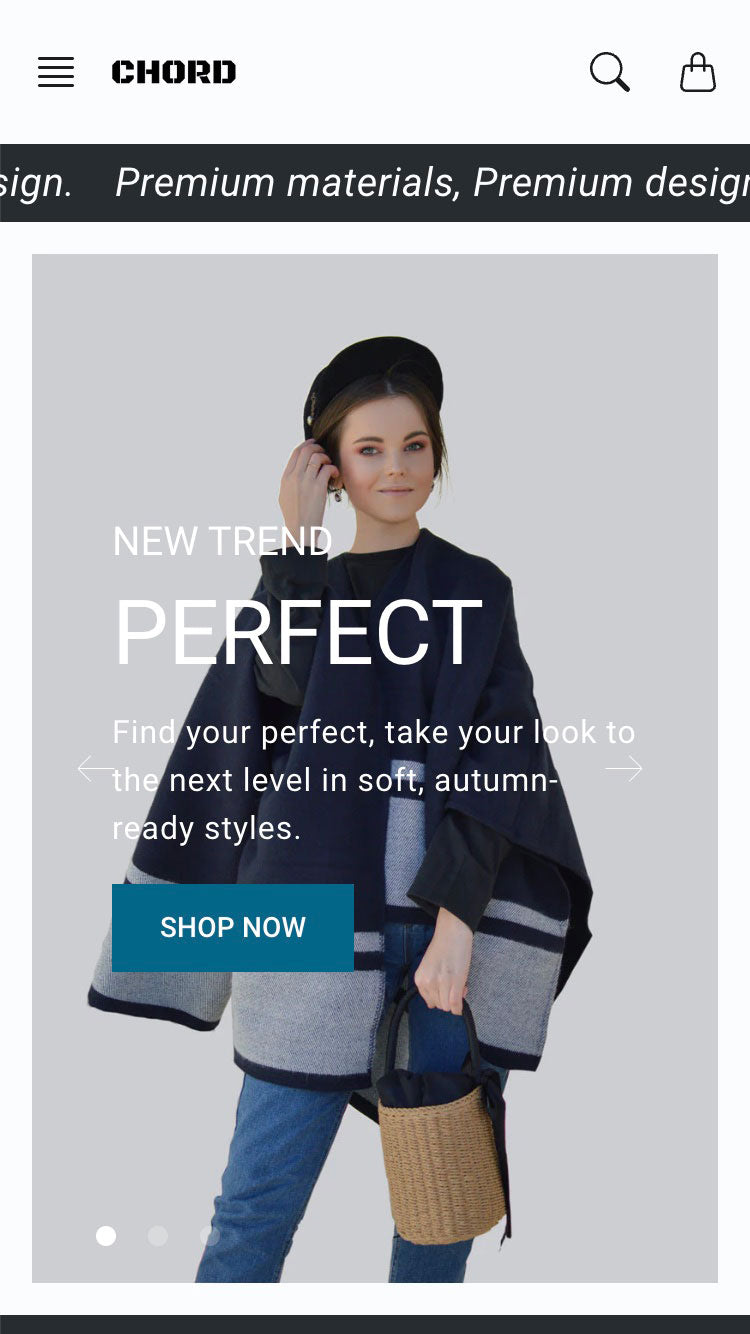This screenshot has width=750, height=1334.
Task: Open the hamburger navigation menu
Action: pos(56,72)
